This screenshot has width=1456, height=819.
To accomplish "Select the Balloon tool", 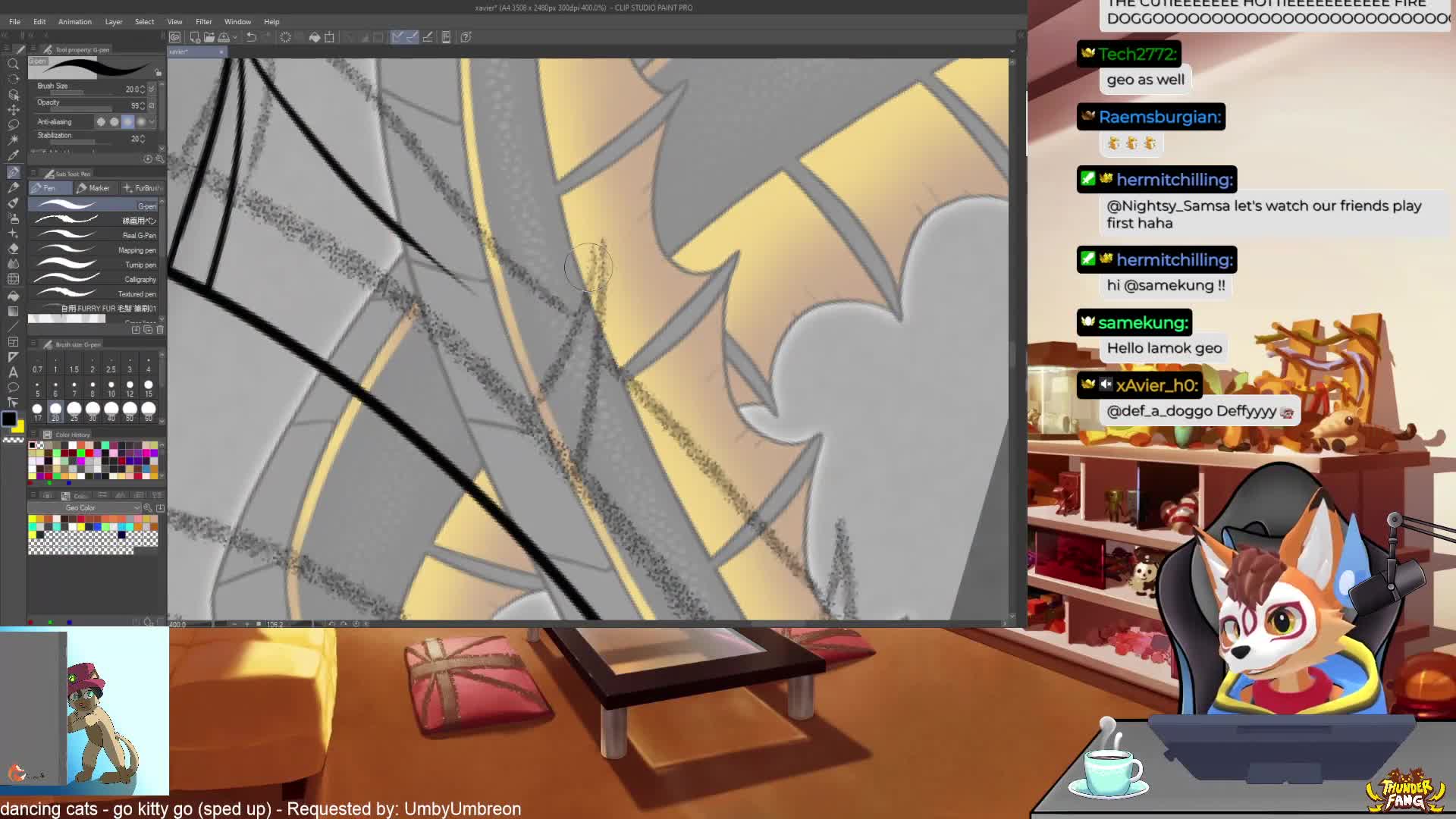I will (x=13, y=388).
